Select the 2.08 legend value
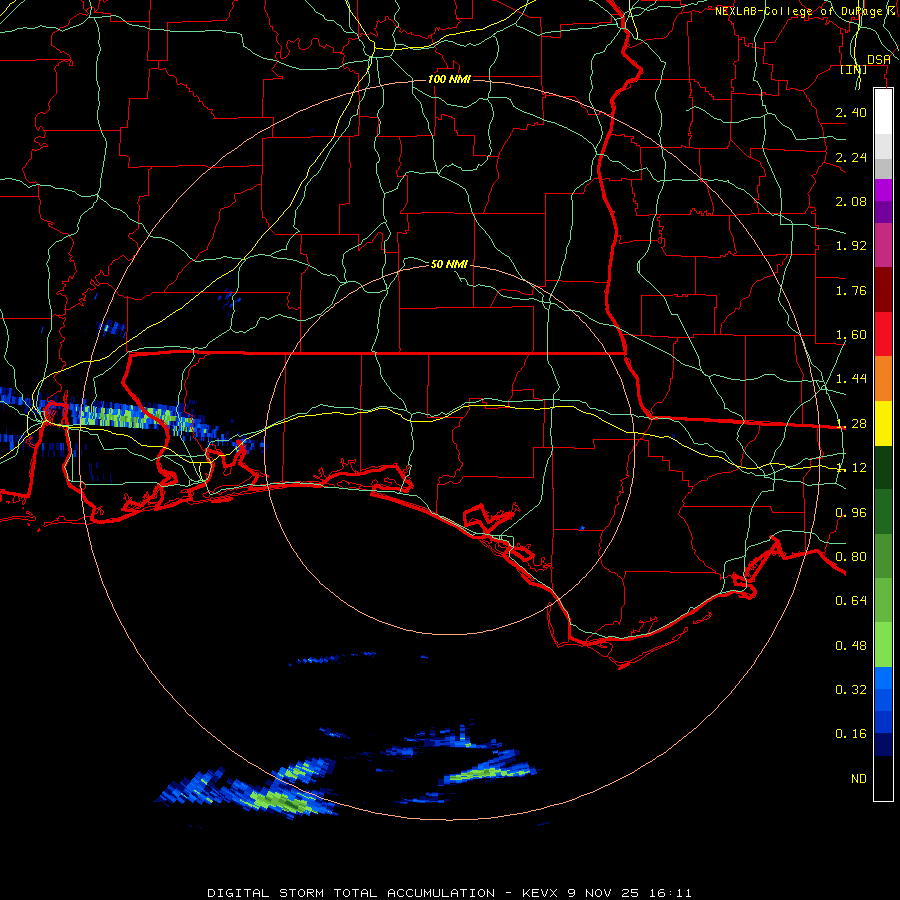The height and width of the screenshot is (900, 900). coord(851,201)
